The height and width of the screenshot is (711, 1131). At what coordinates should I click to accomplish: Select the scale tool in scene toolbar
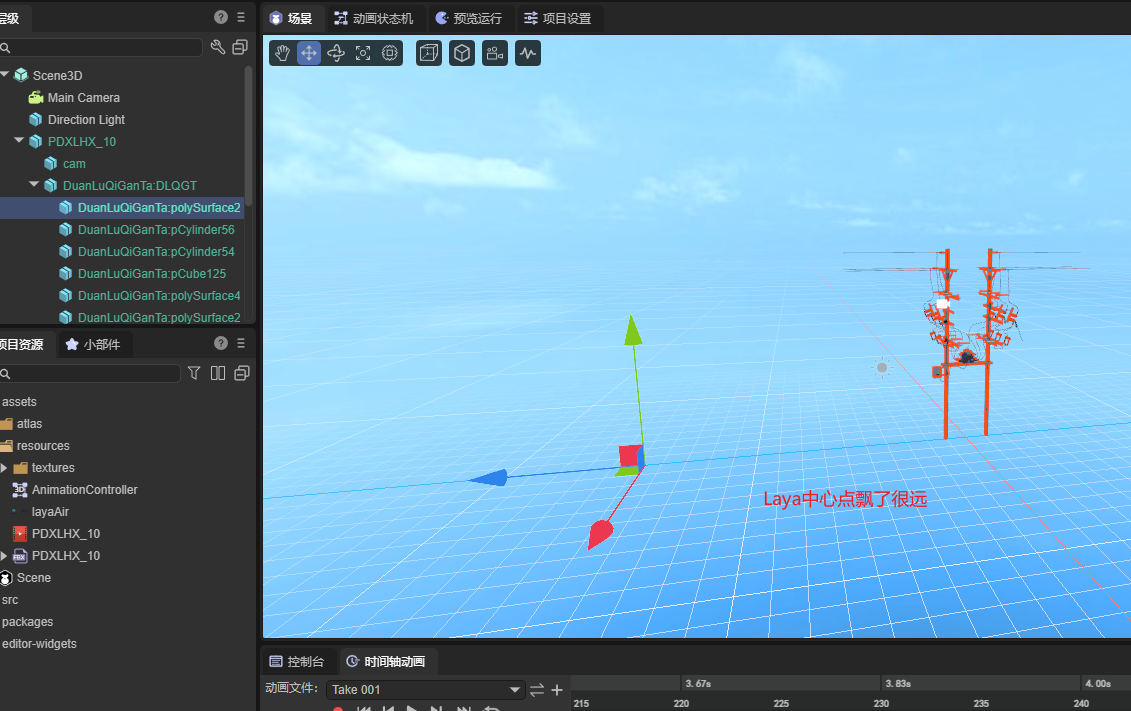point(363,53)
